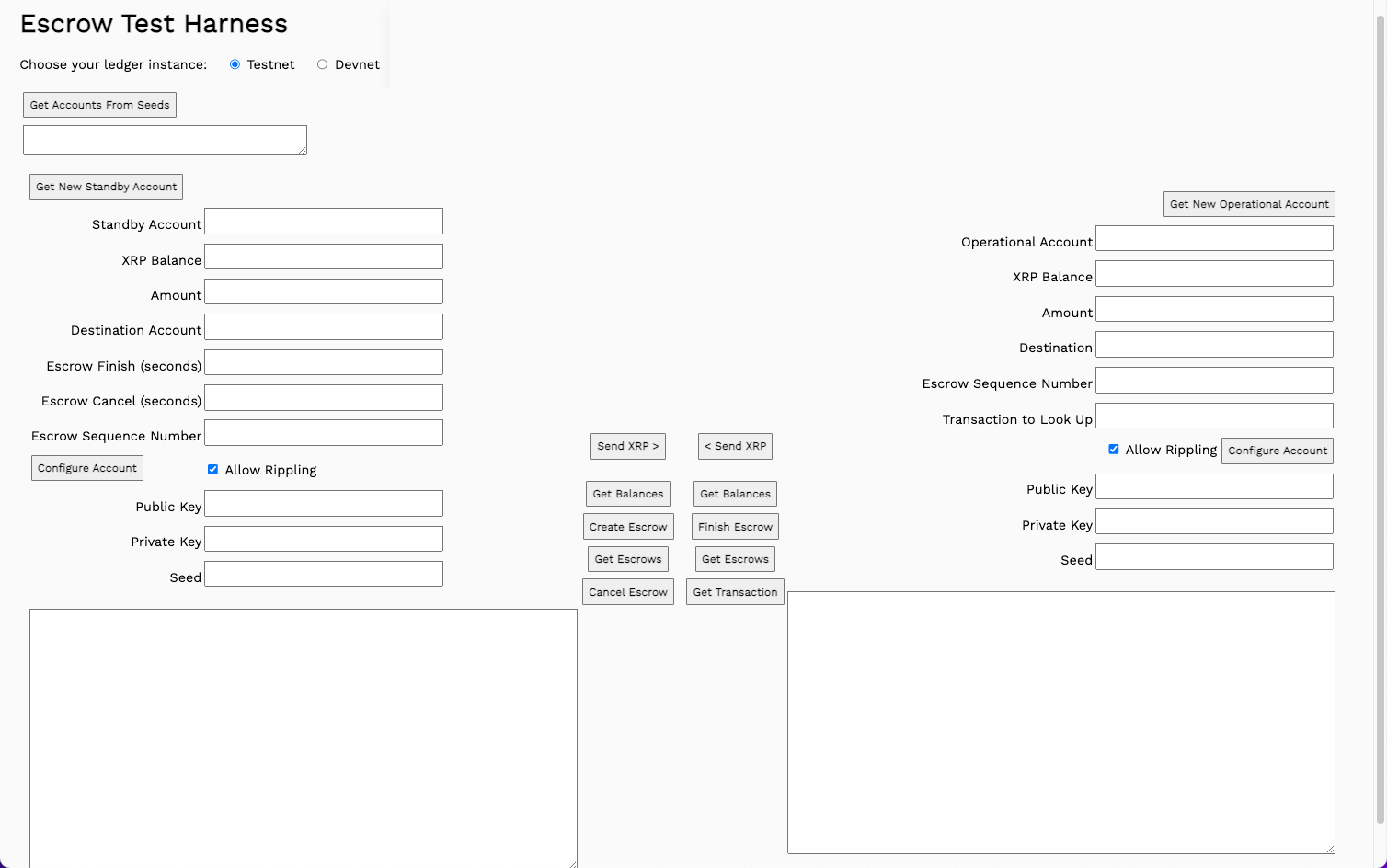
Task: Uncheck Allow Rippling for operational account
Action: 1114,449
